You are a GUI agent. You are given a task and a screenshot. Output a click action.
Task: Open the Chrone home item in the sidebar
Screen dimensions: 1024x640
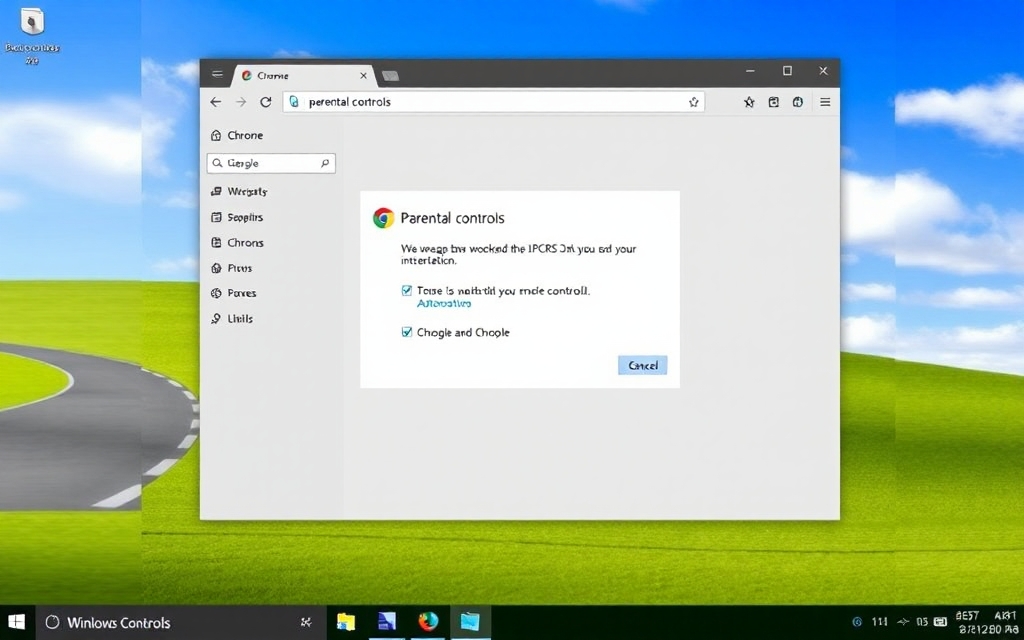click(x=237, y=135)
